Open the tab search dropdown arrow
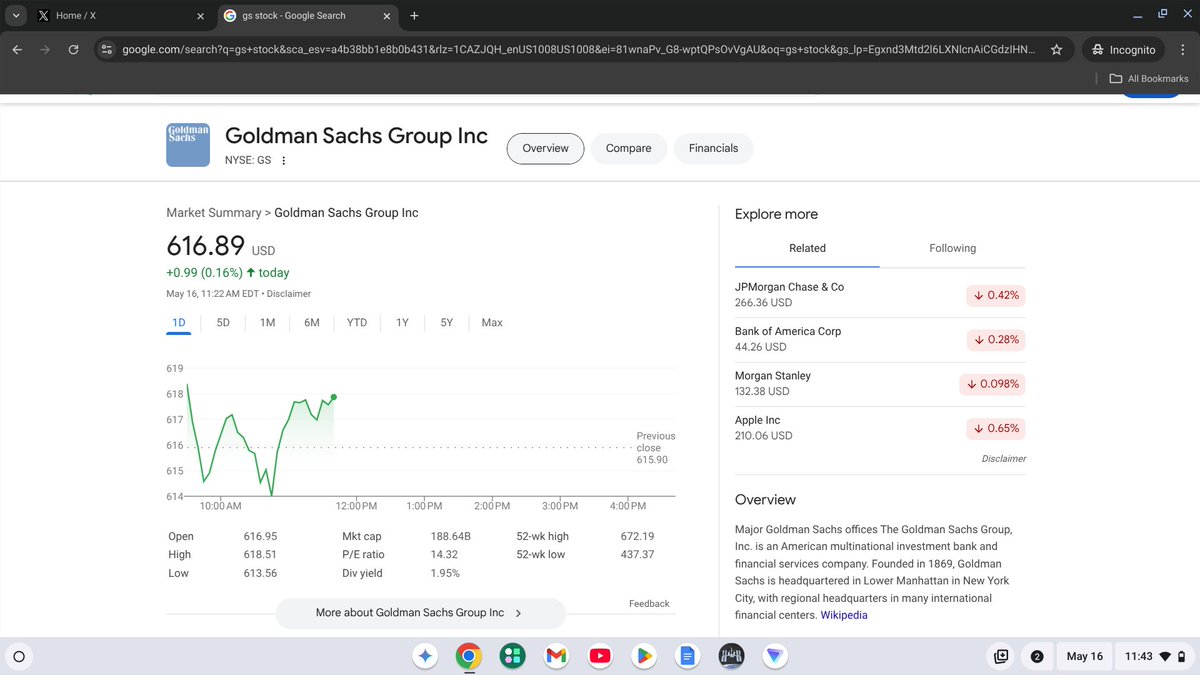 pyautogui.click(x=15, y=15)
